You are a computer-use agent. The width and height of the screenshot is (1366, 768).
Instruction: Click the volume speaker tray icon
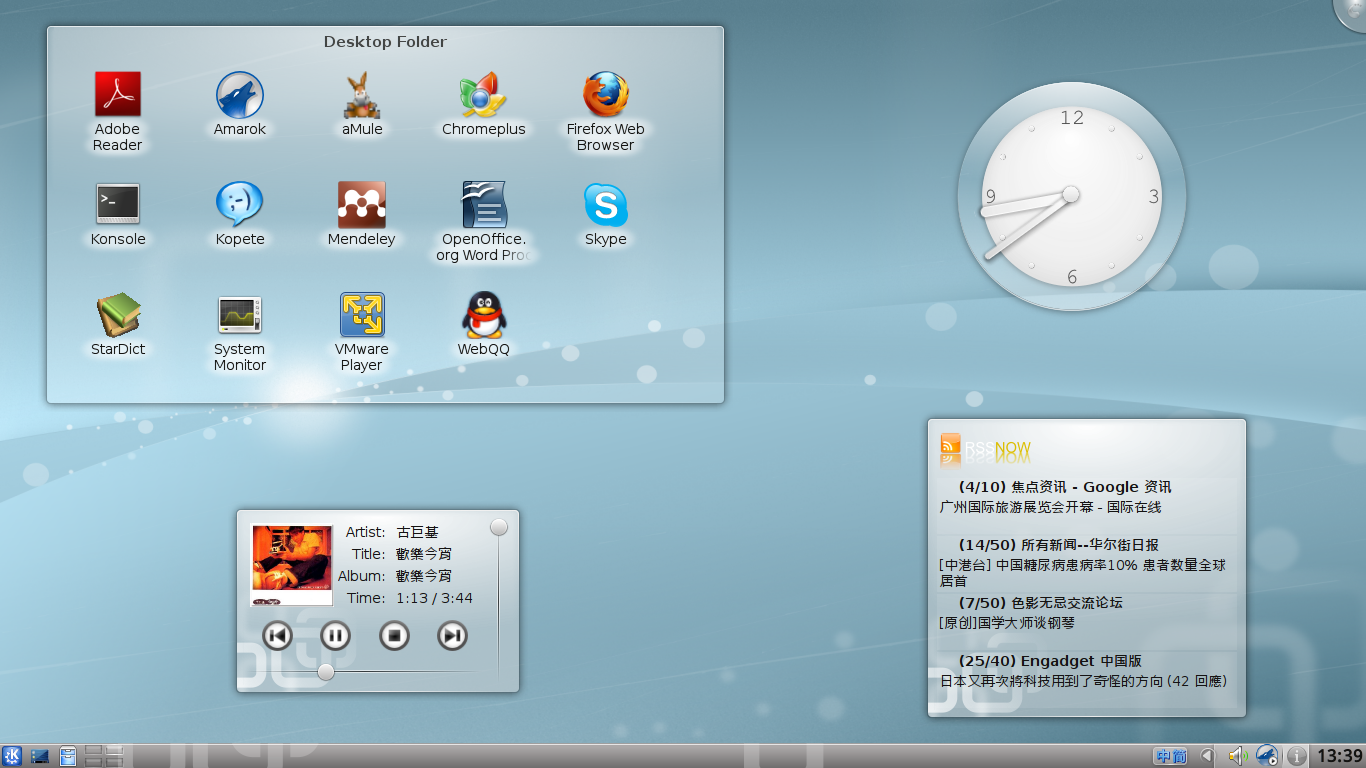[x=1238, y=756]
